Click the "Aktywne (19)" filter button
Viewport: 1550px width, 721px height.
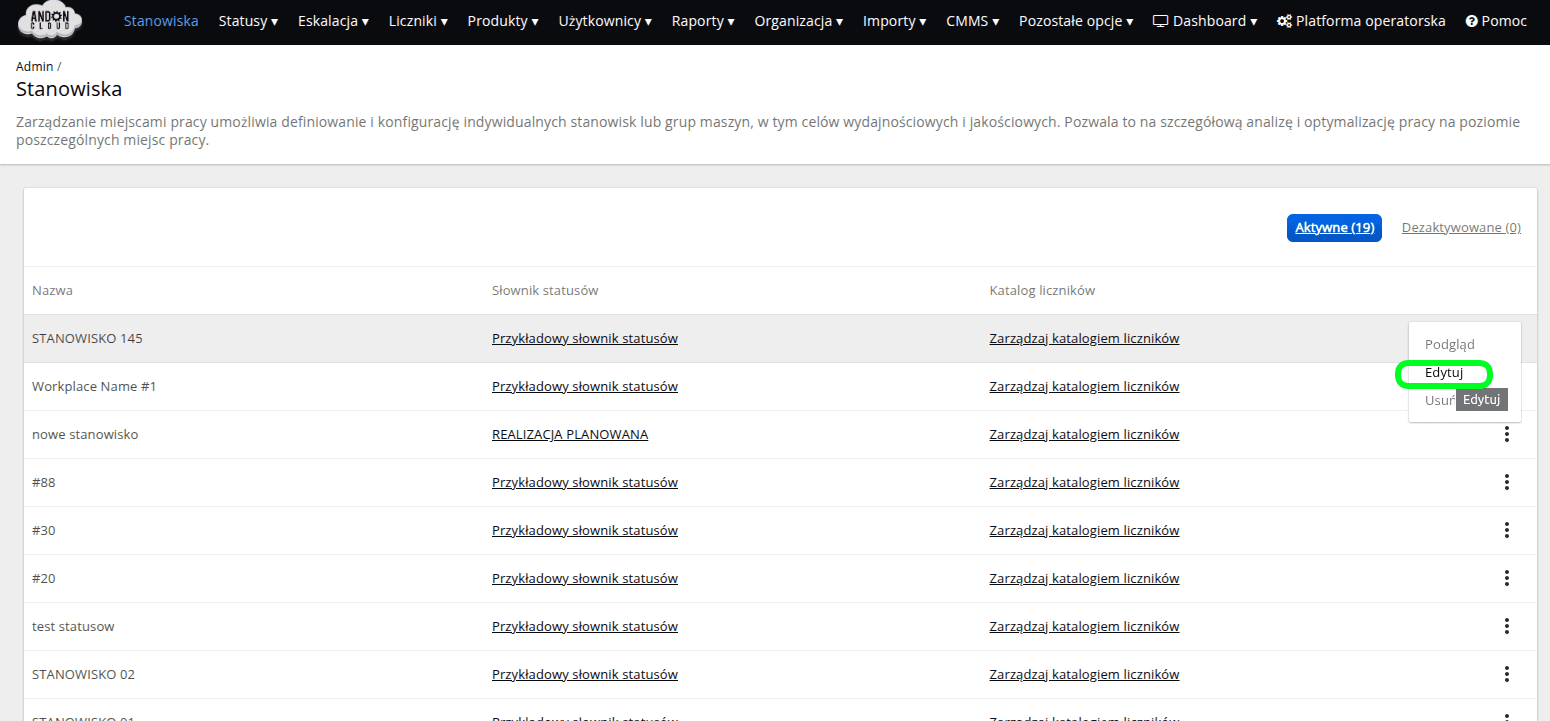1334,227
